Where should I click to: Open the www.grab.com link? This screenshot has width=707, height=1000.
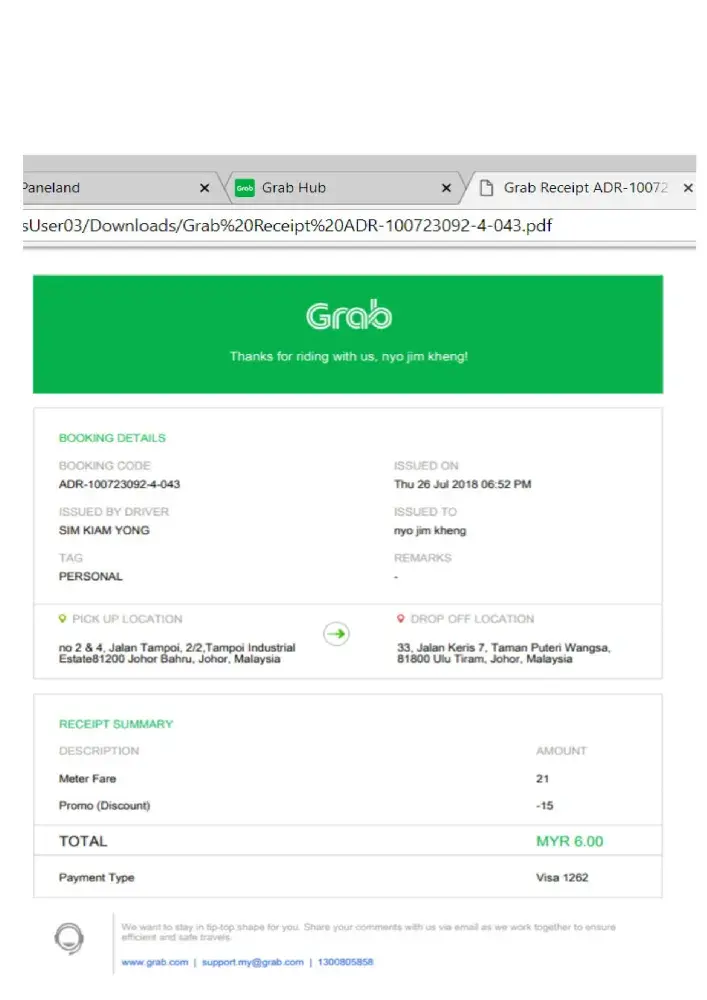click(154, 962)
